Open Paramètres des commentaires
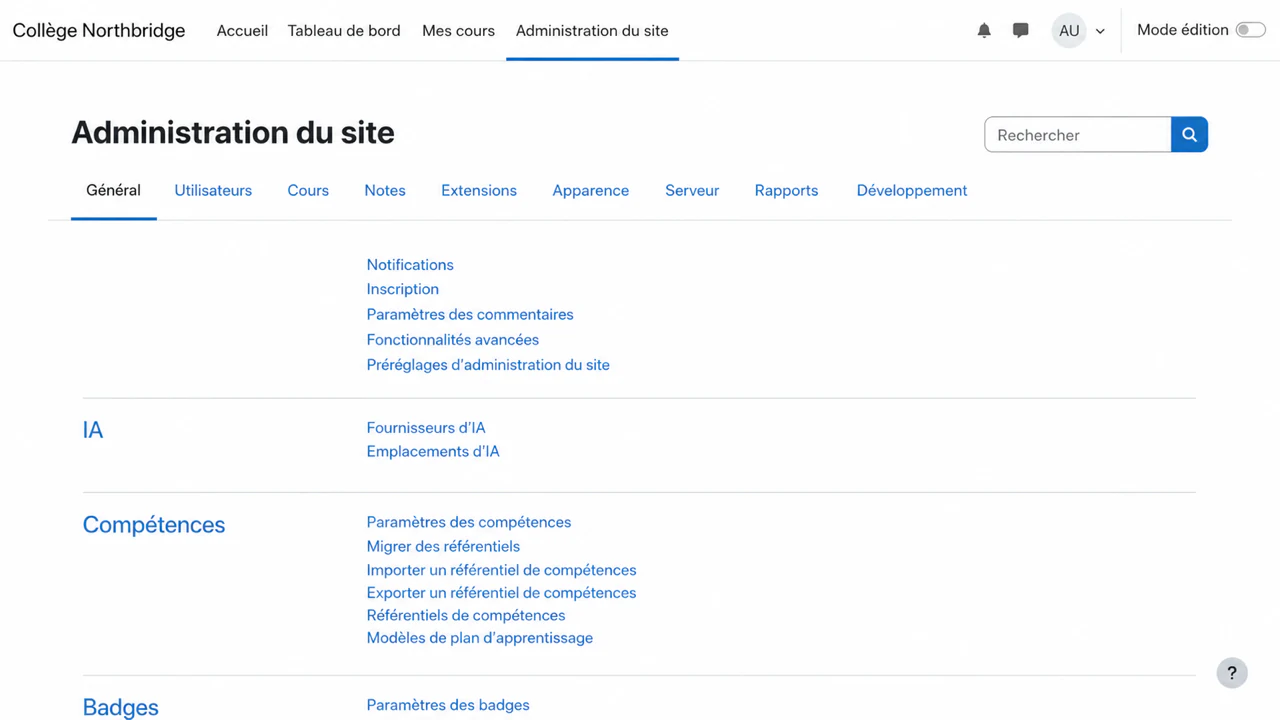The image size is (1280, 720). click(470, 314)
